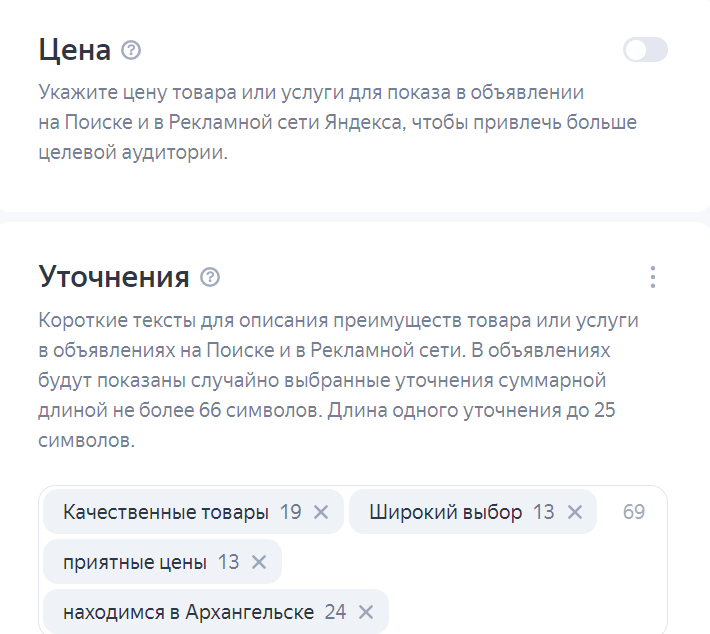Delete the 'находимся в Архангельске' chip
The height and width of the screenshot is (634, 710).
pos(366,612)
